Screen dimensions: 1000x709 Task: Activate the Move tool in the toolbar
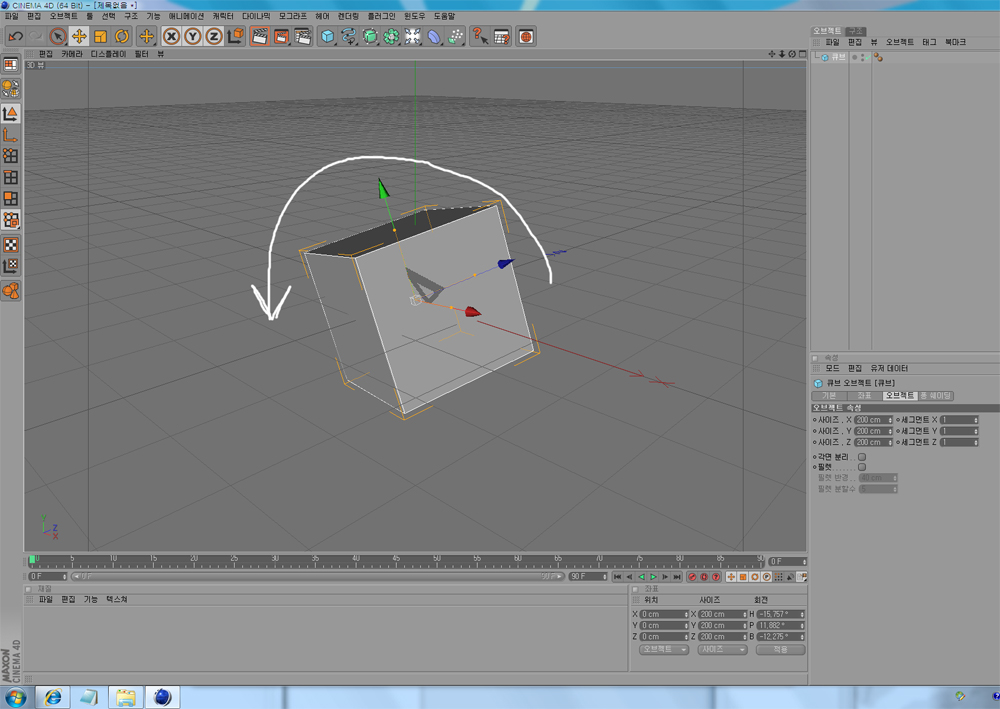click(79, 36)
